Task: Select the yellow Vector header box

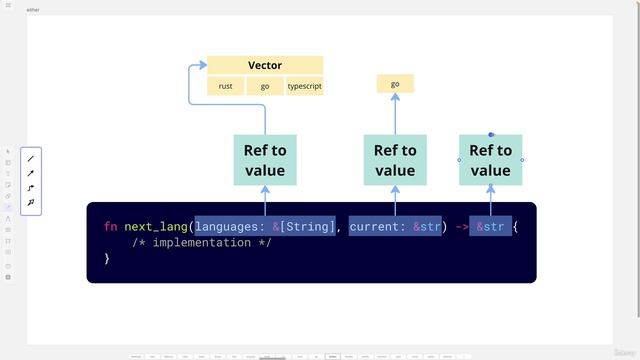Action: coord(265,65)
